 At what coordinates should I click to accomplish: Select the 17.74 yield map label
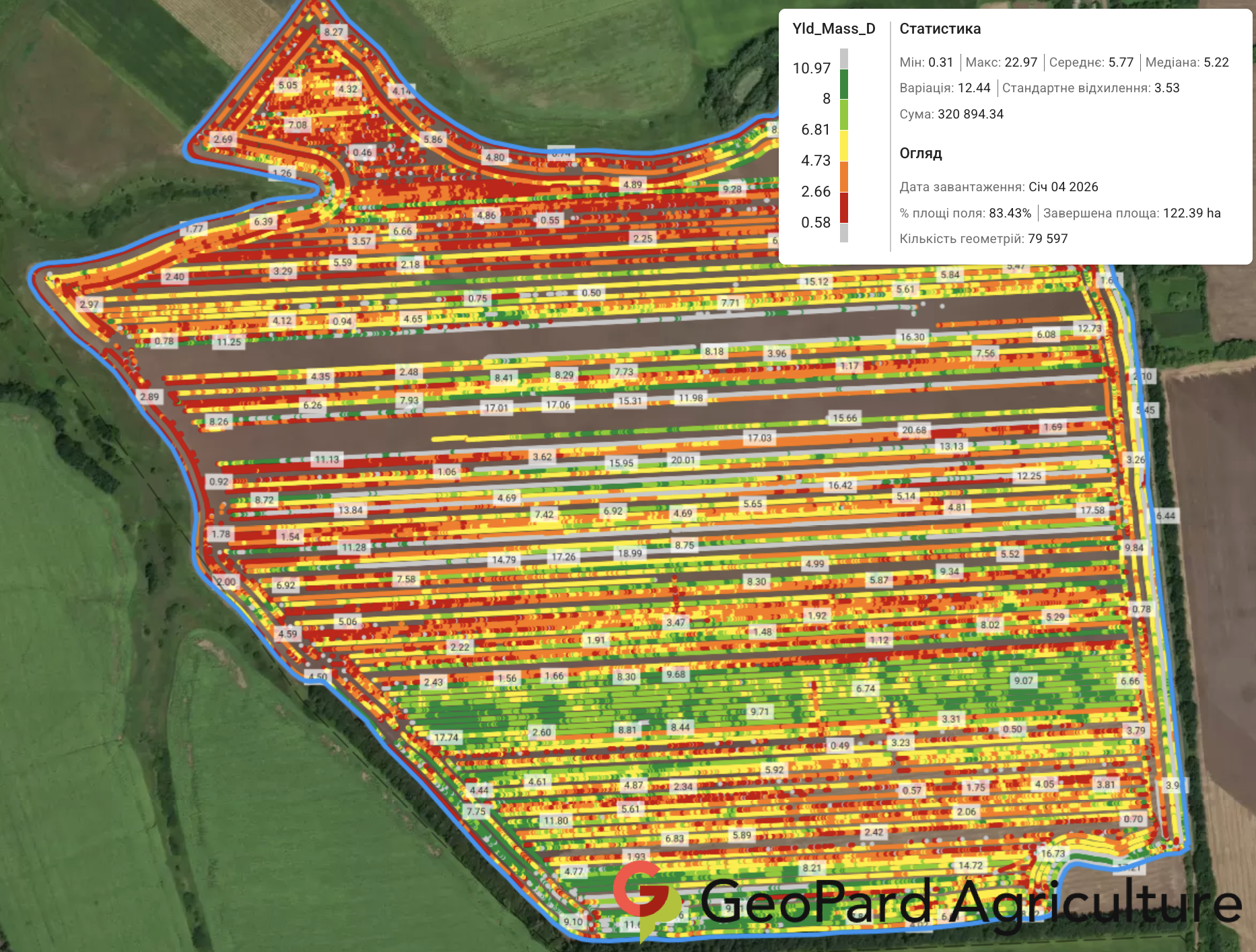446,737
